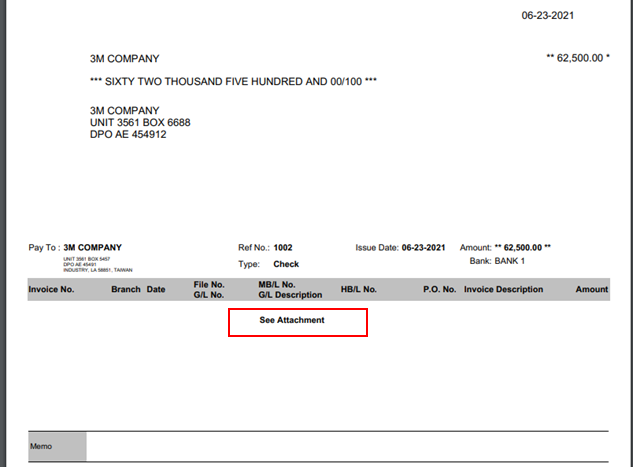Click the 'Branch' column header

[x=126, y=290]
